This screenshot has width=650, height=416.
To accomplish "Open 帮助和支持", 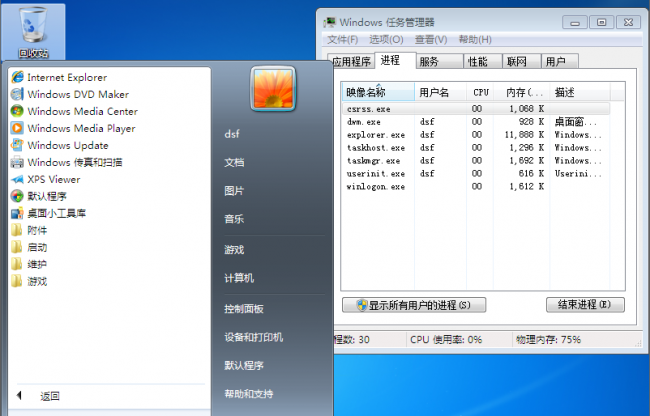I will [249, 394].
